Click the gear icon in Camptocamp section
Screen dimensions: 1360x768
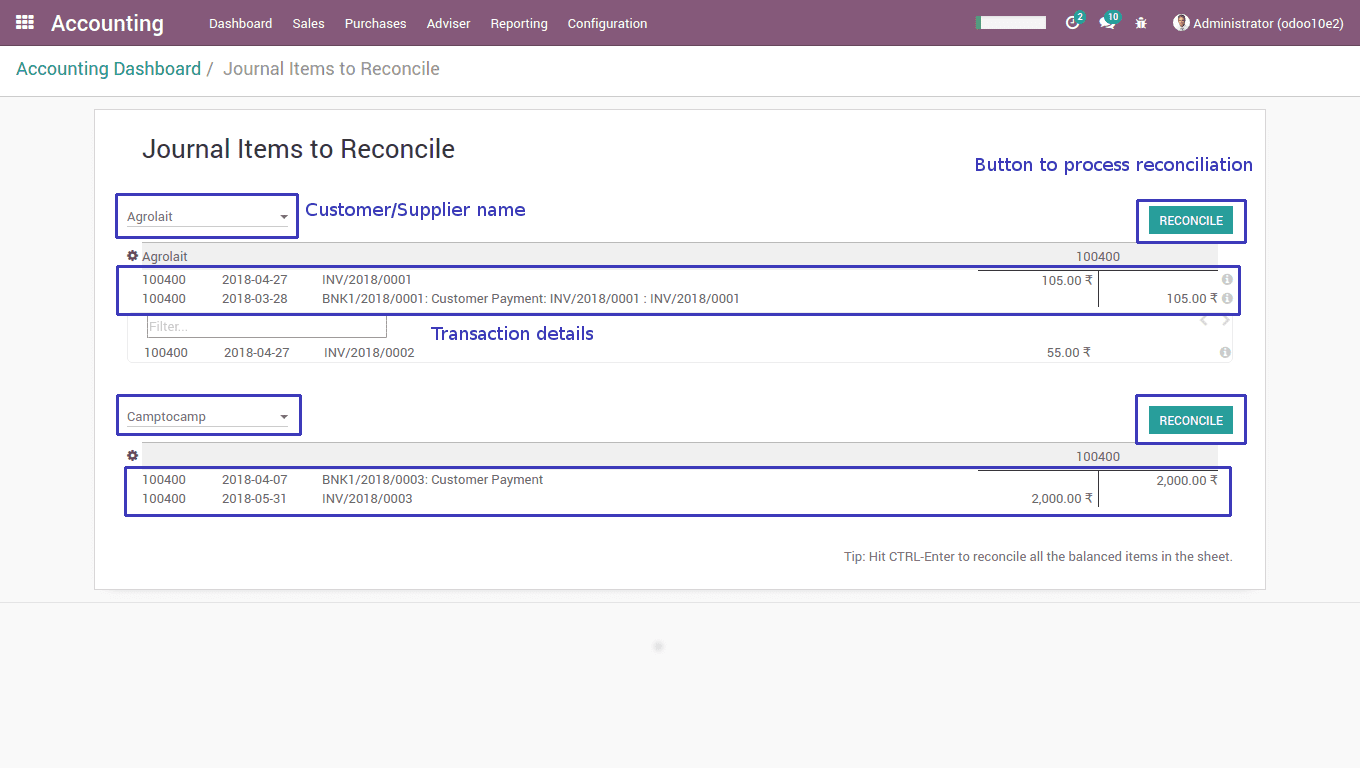pos(132,456)
